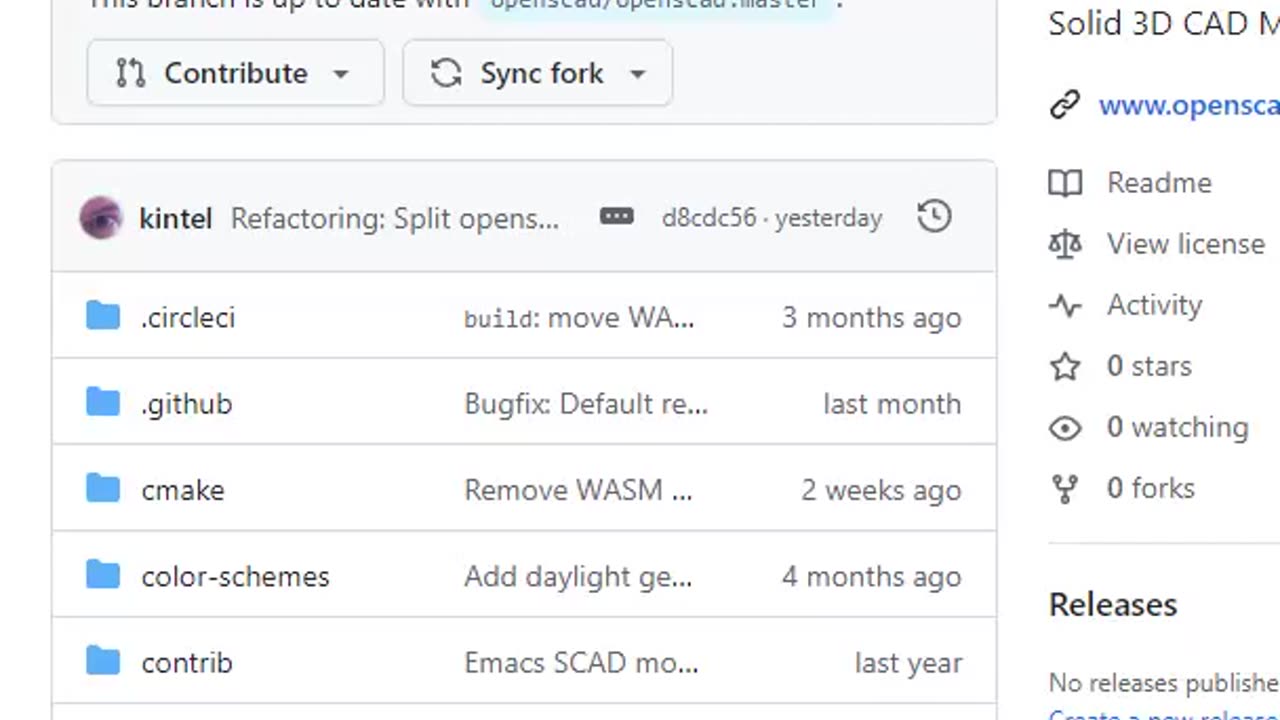1280x720 pixels.
Task: Click the link chain icon
Action: coord(1065,105)
